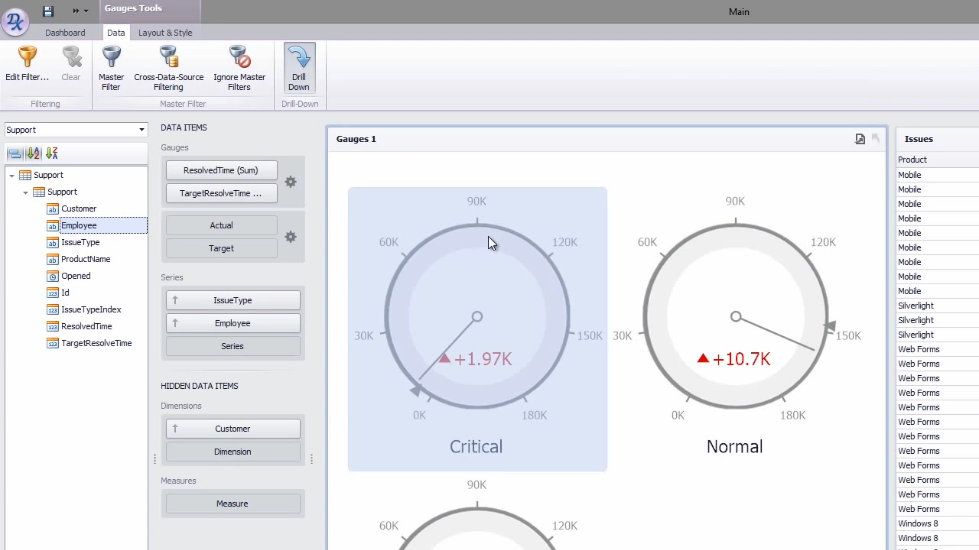Select the Employee field in tree

coord(79,225)
